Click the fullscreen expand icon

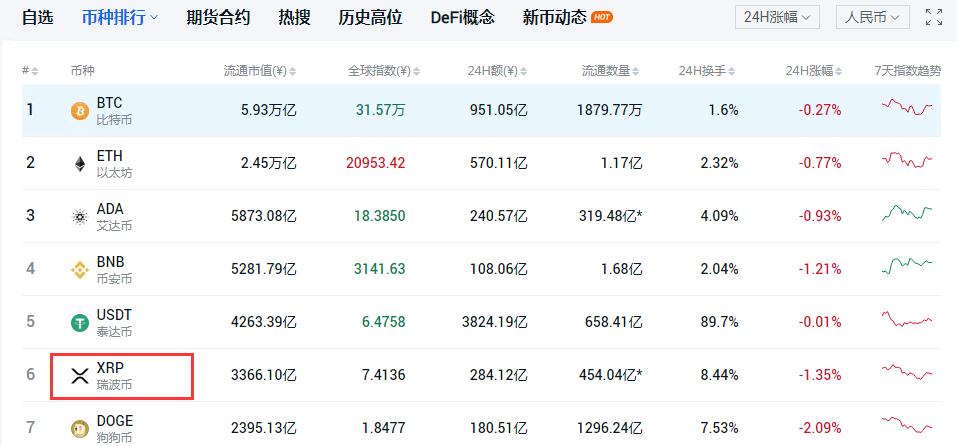tap(933, 17)
